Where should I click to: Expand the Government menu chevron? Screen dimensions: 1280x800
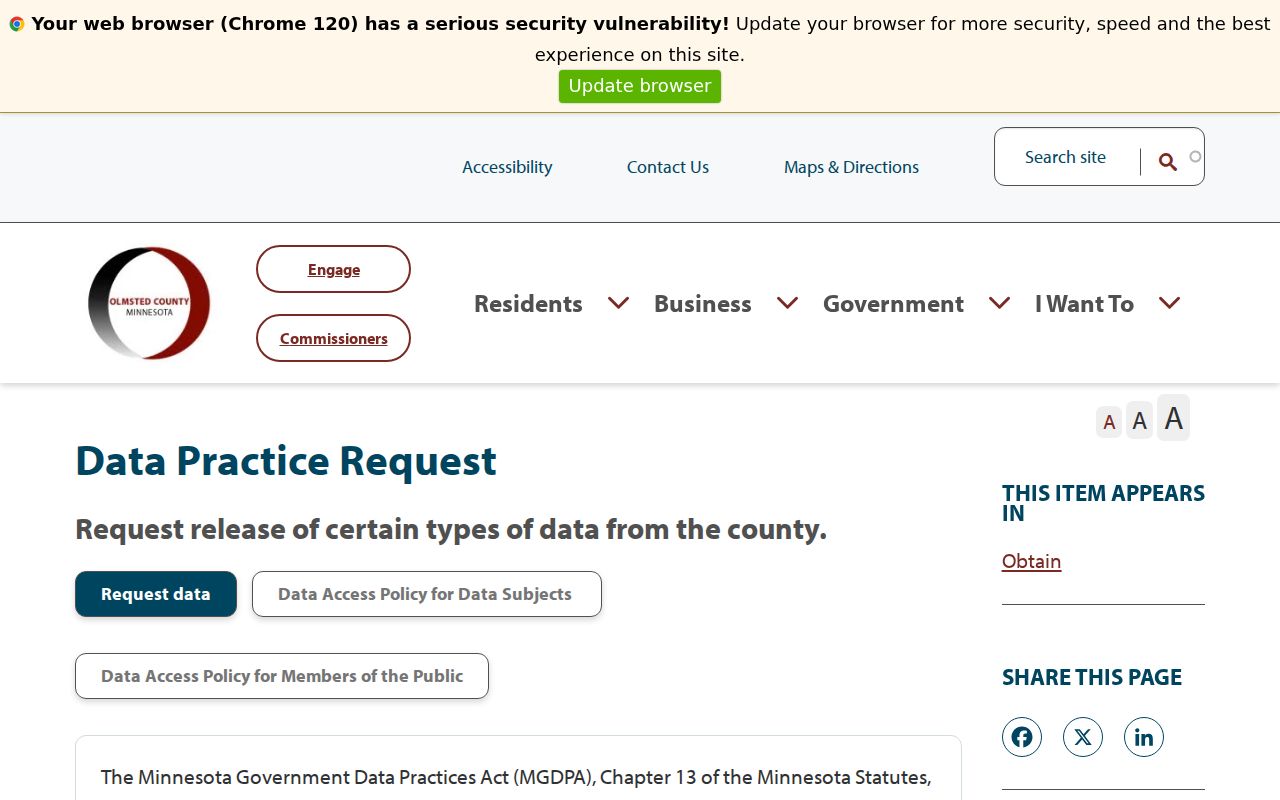click(1000, 303)
